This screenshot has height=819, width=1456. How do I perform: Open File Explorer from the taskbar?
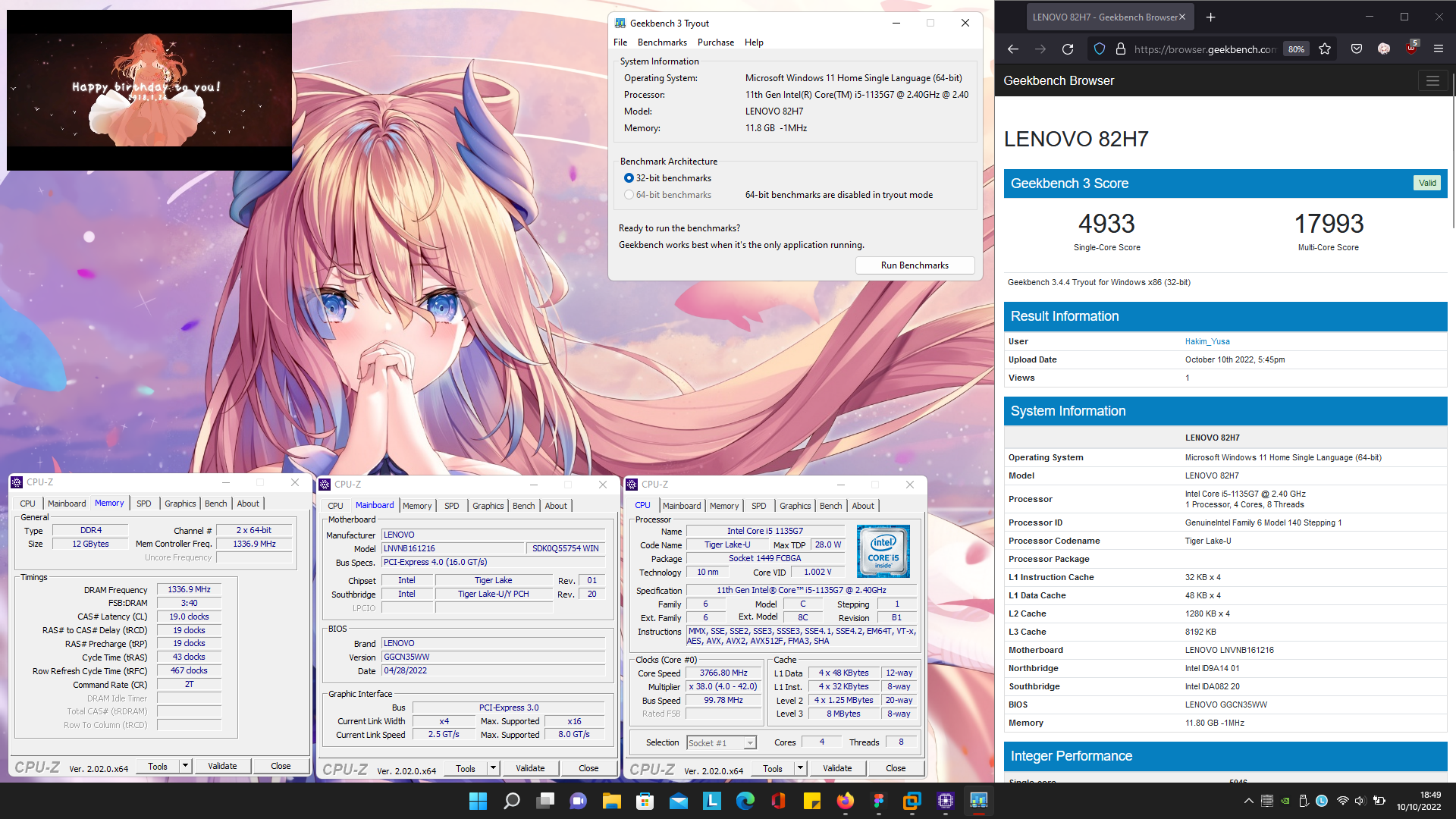(612, 801)
